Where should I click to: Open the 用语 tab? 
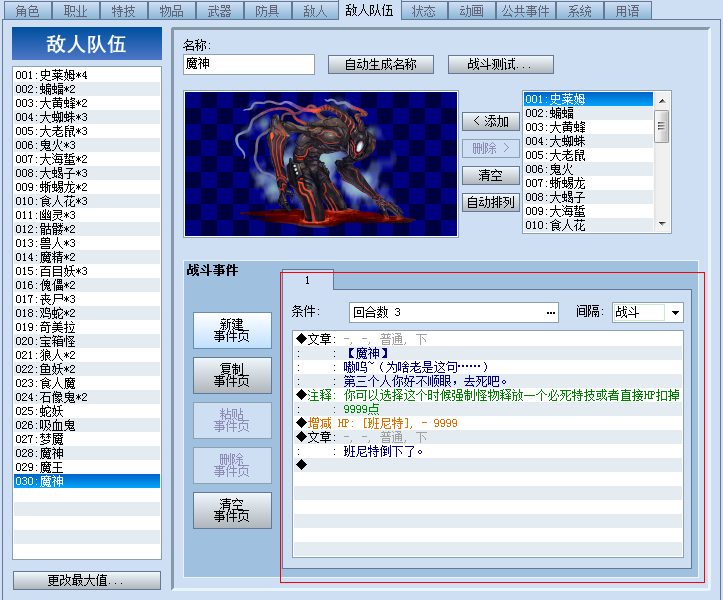point(628,10)
